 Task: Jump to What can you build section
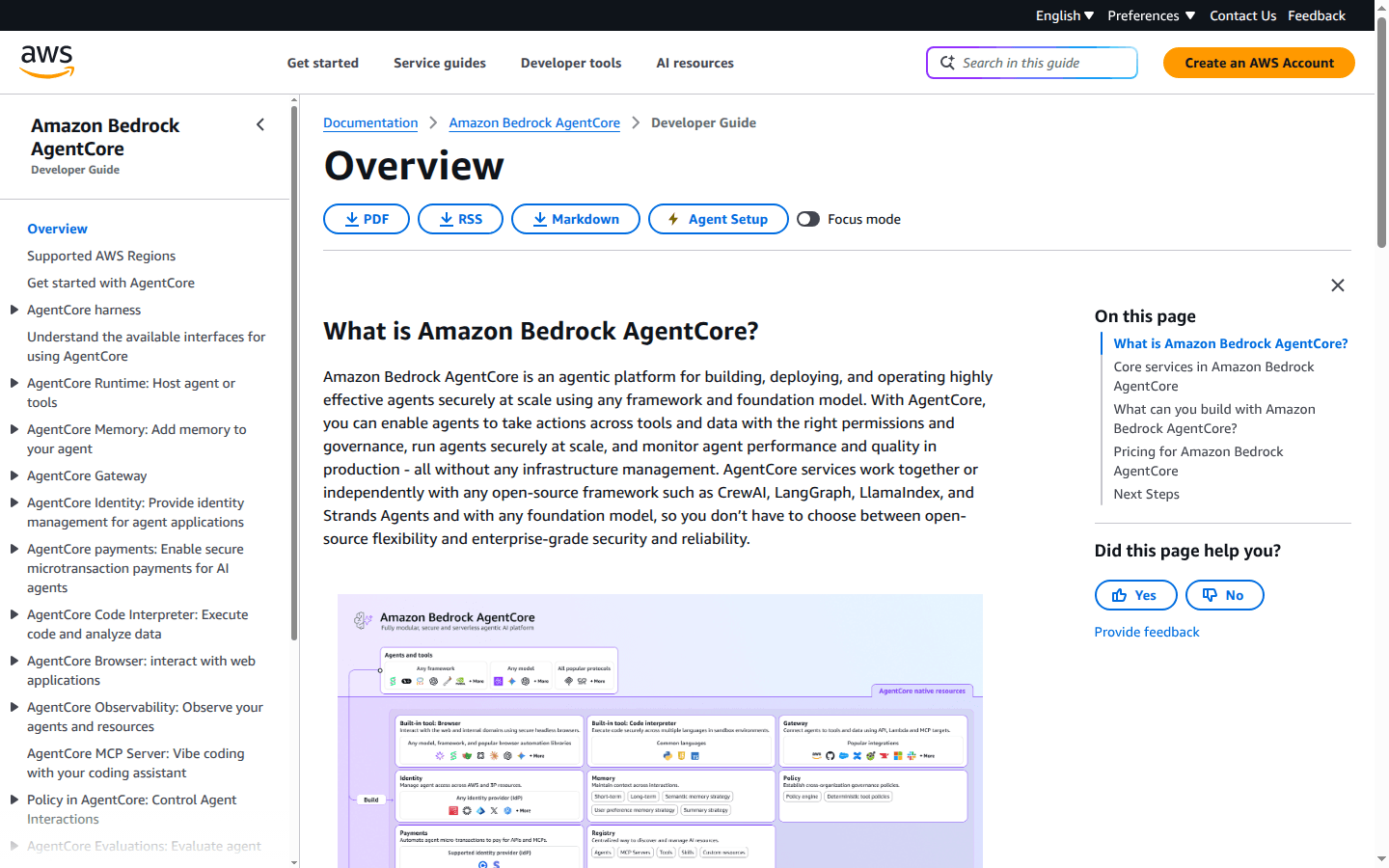point(1214,419)
